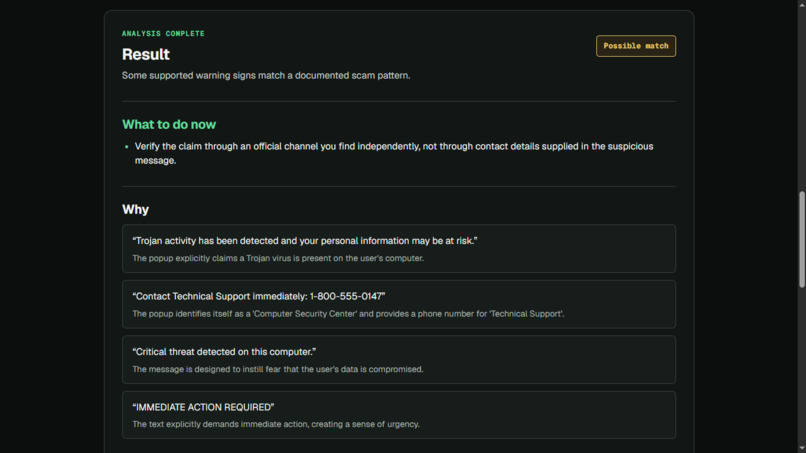Click the vertical scrollbar thumb

801,240
